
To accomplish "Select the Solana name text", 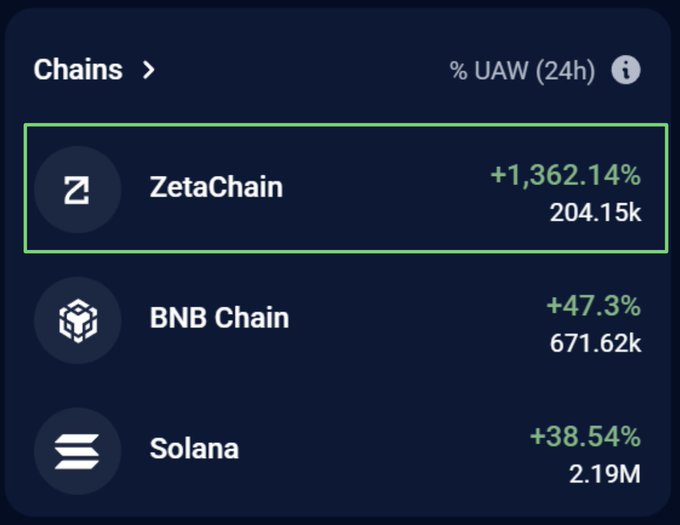I will click(194, 448).
